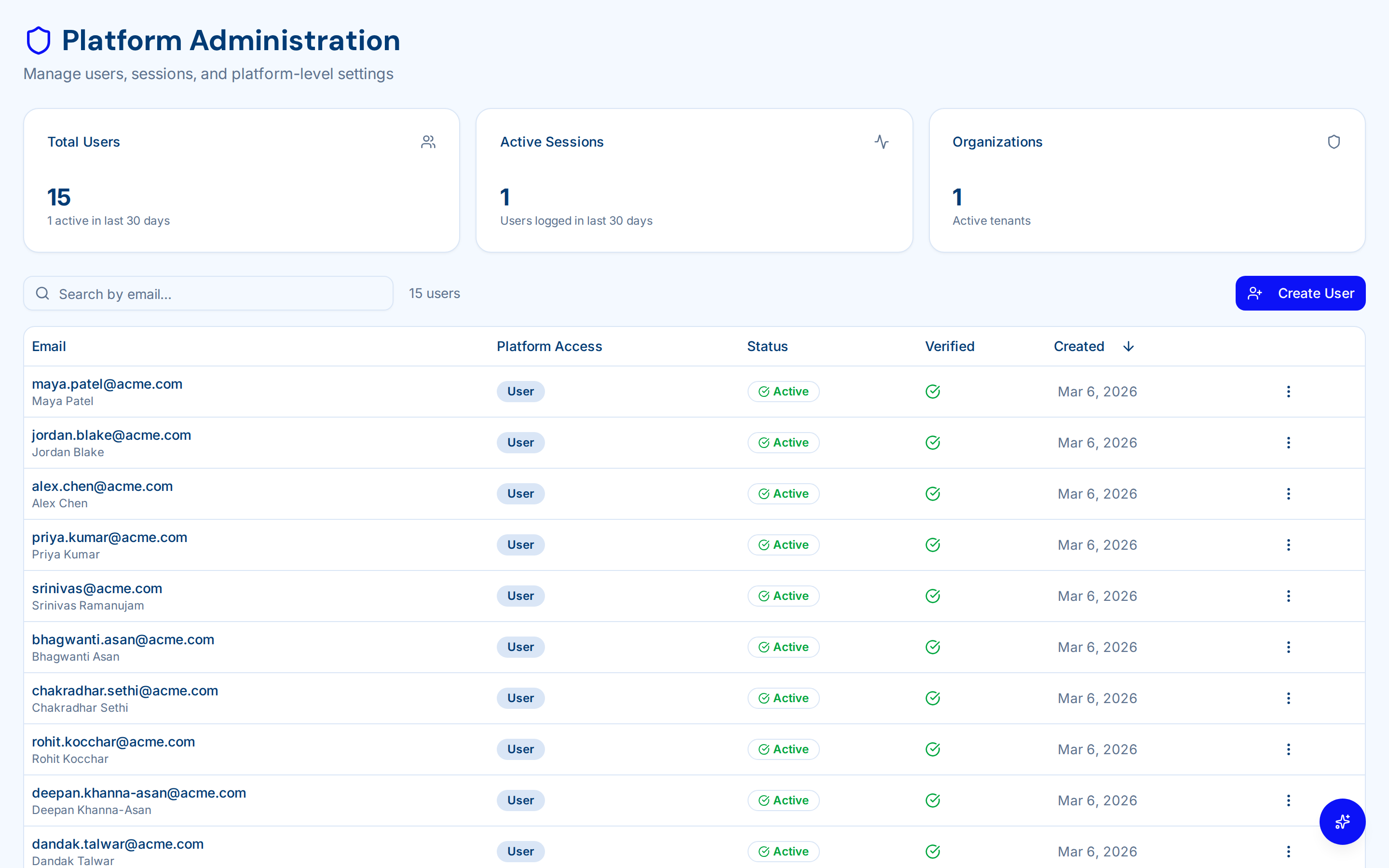Click the verified checkmark for maya.patel@acme.com
Viewport: 1389px width, 868px height.
(x=932, y=391)
